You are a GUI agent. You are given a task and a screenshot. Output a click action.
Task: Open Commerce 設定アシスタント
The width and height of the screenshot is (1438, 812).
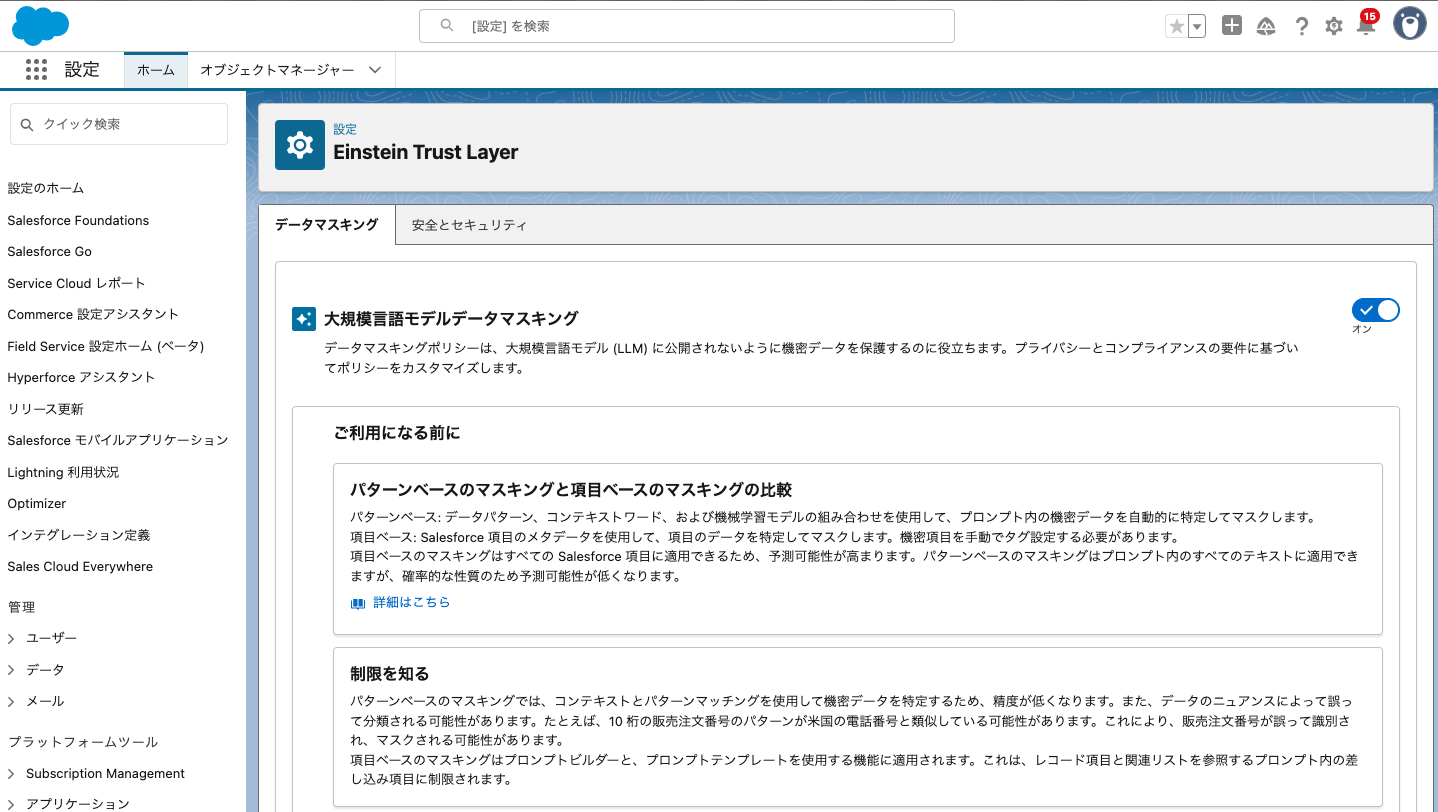[93, 314]
